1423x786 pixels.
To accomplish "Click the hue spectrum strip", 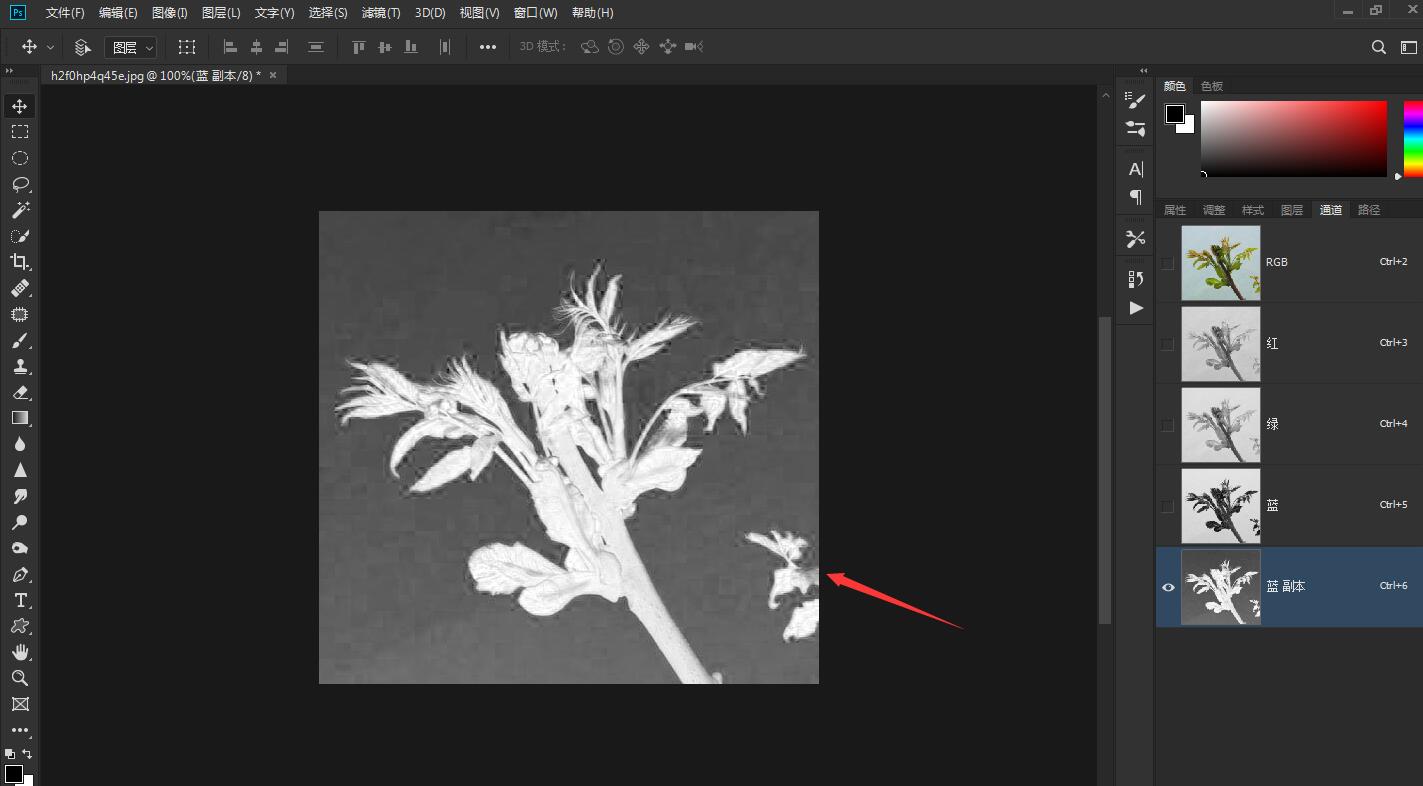I will (x=1413, y=139).
